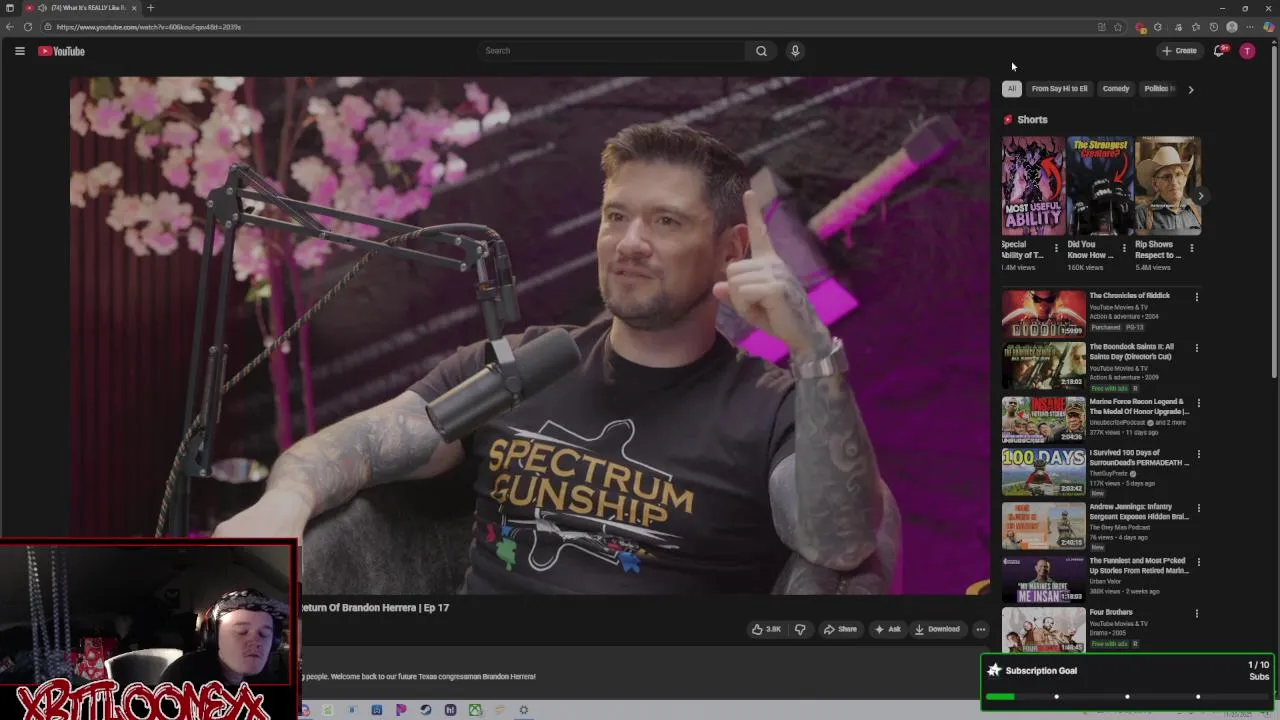
Task: Open Steam from the taskbar
Action: 426,710
